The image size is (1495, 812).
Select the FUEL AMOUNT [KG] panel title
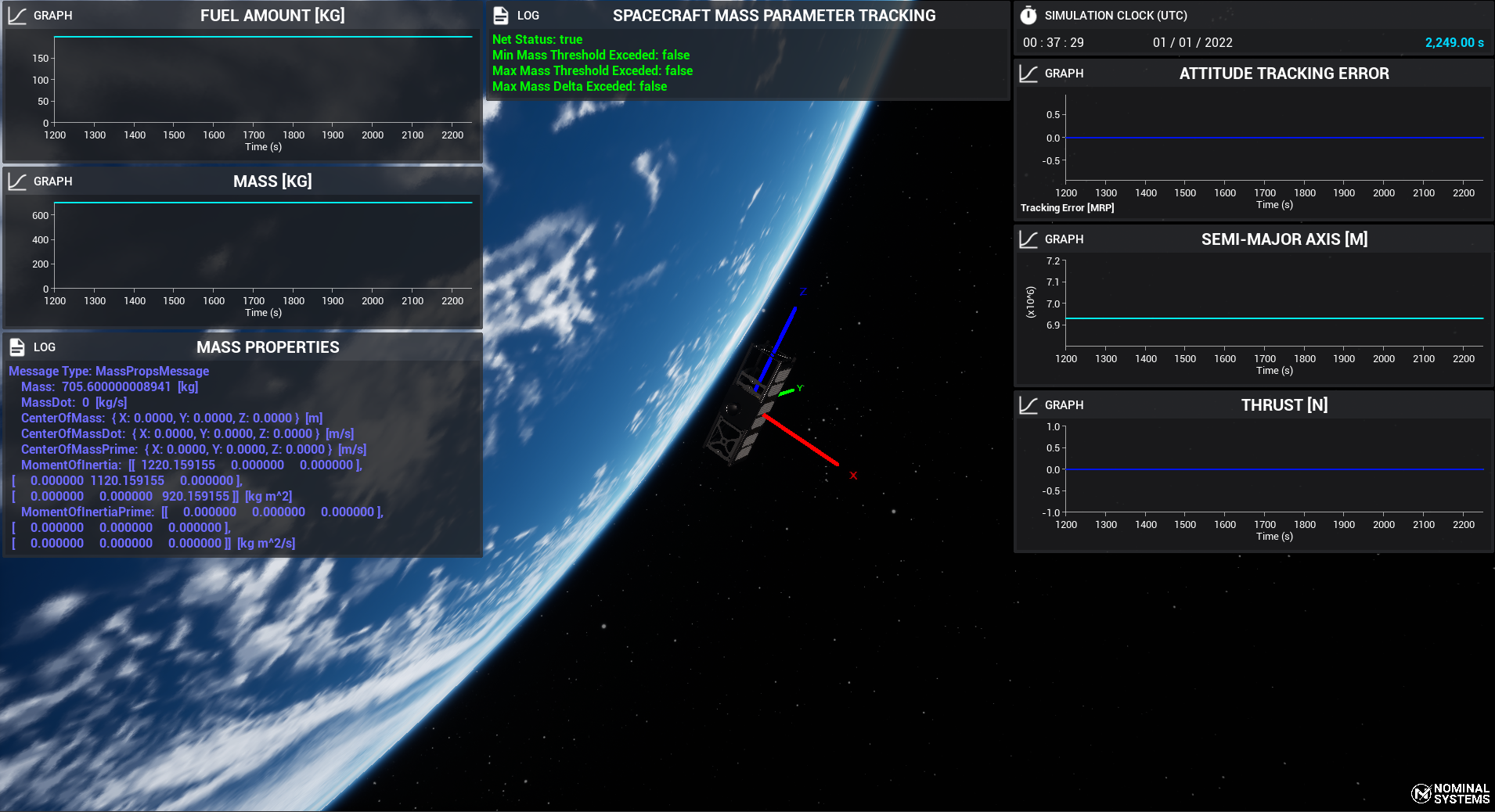pyautogui.click(x=272, y=16)
